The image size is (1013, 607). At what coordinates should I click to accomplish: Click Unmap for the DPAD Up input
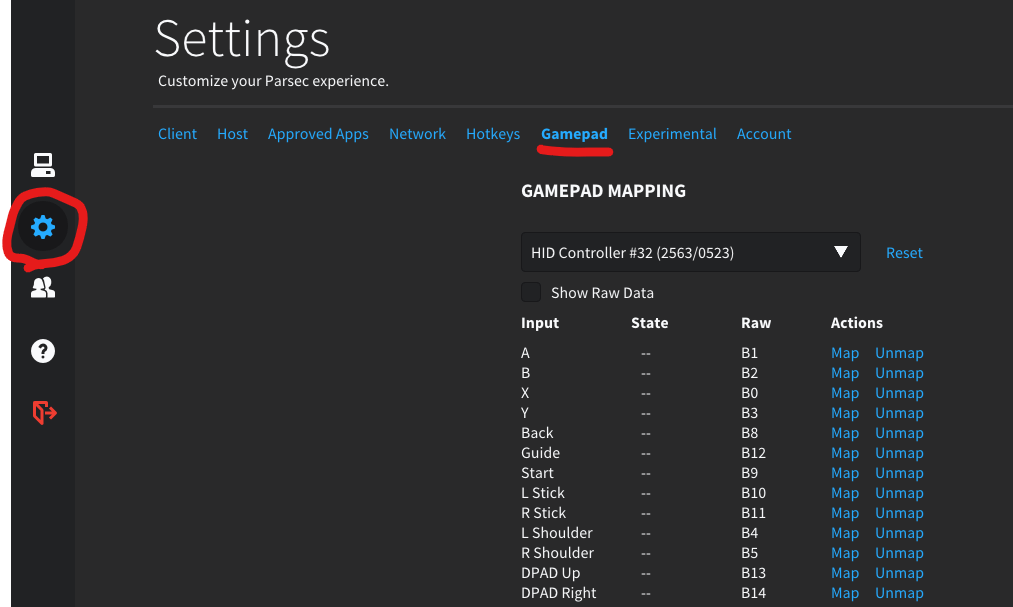tap(899, 573)
